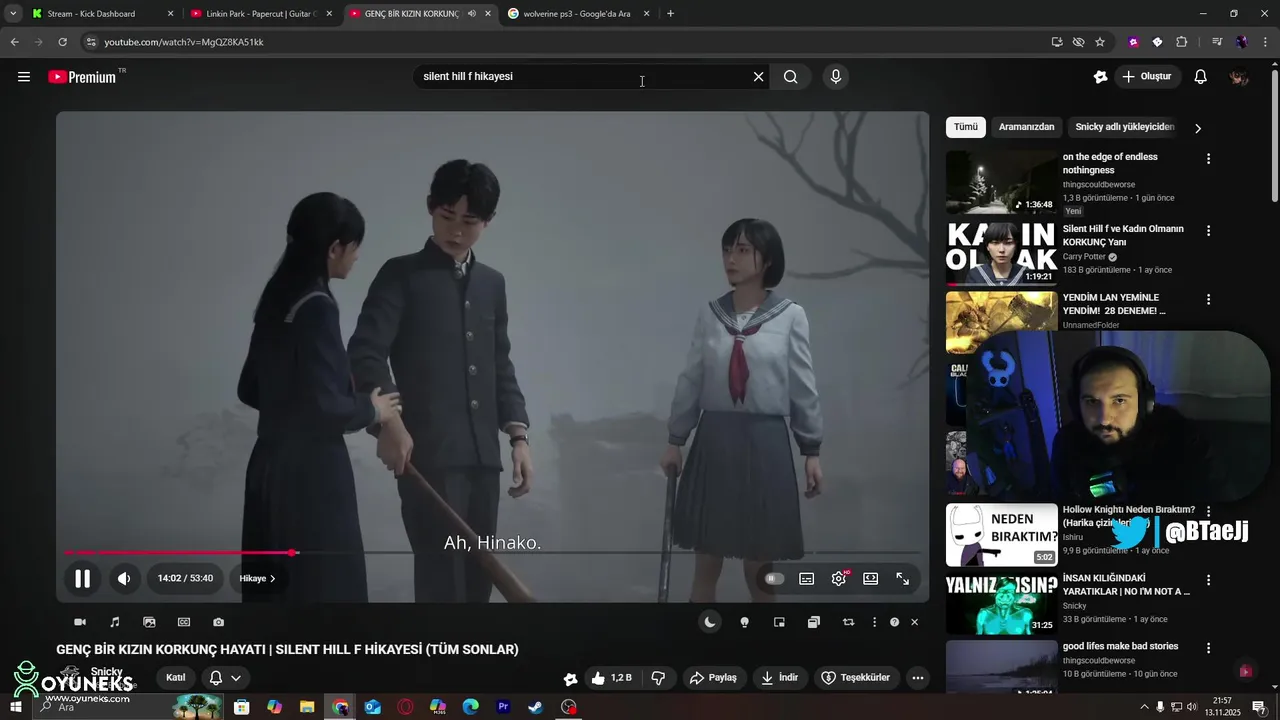
Task: Enable picture-in-picture icon below the player
Action: [779, 622]
